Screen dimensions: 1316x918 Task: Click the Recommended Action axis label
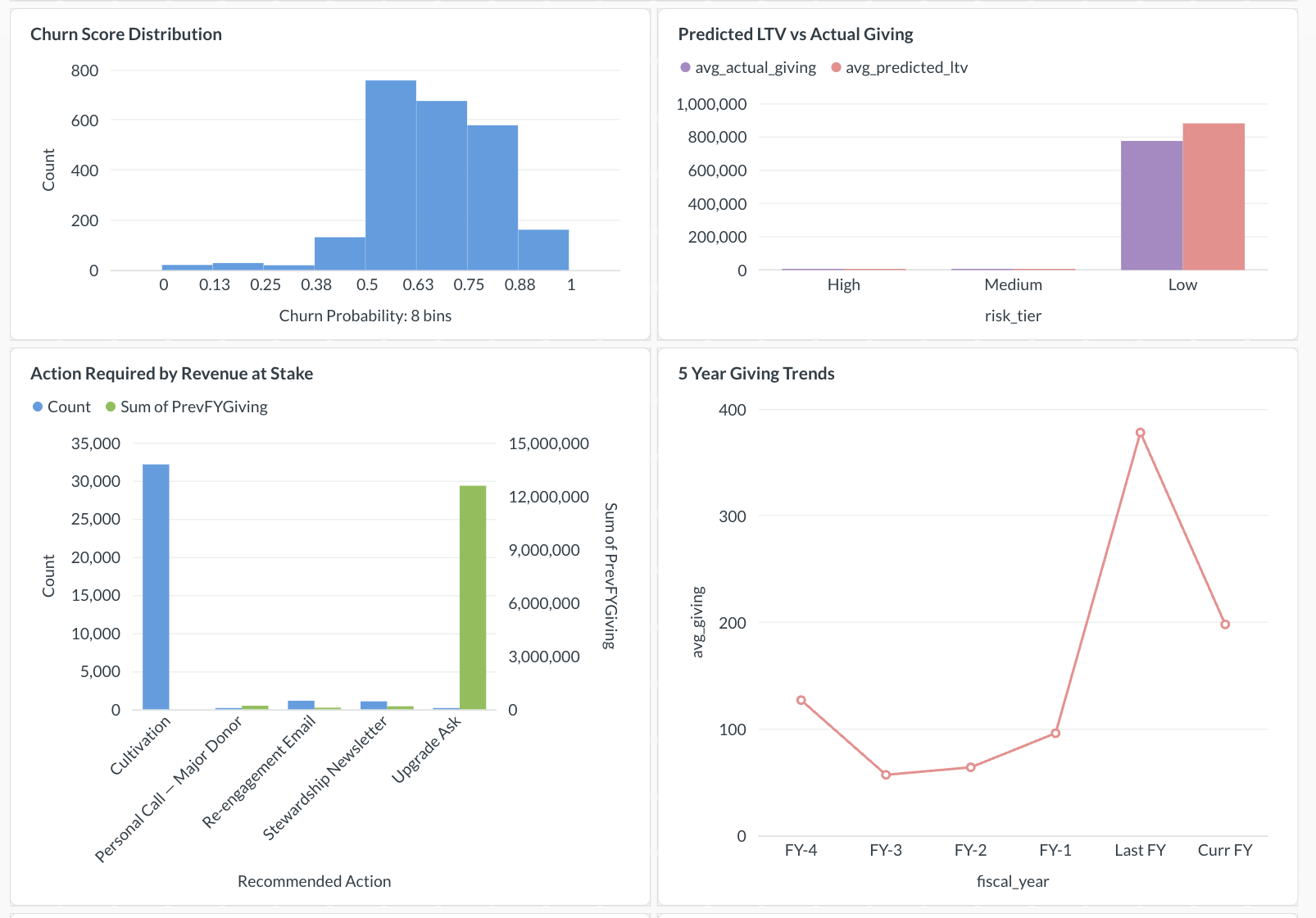[314, 882]
